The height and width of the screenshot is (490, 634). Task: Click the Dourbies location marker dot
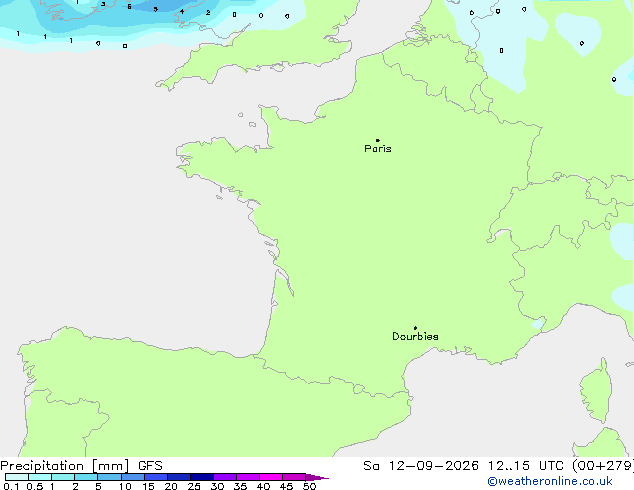[x=415, y=328]
